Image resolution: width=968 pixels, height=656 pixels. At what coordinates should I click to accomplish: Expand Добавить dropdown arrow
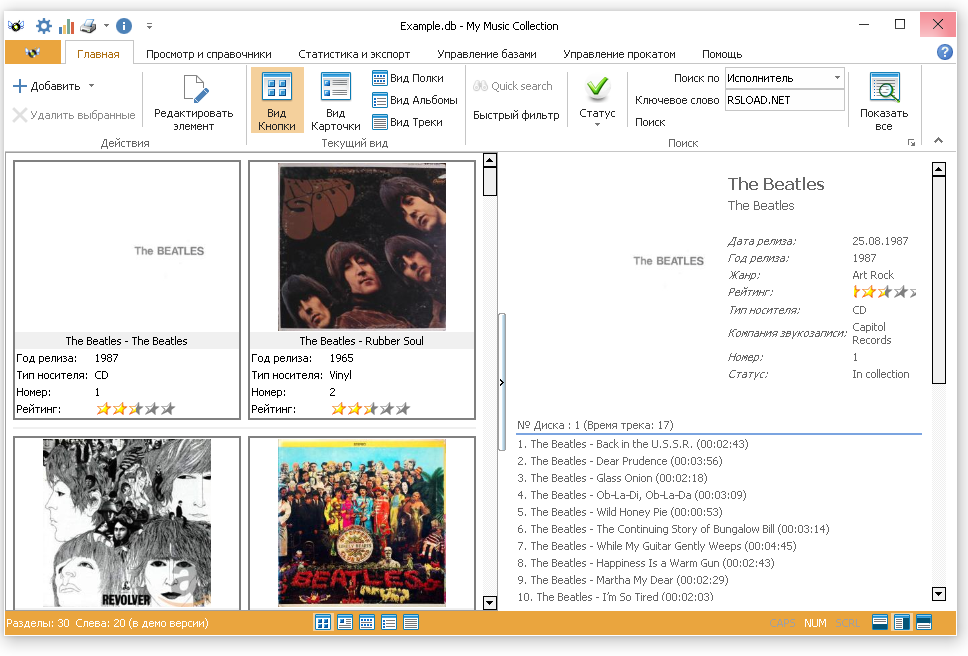click(x=91, y=86)
